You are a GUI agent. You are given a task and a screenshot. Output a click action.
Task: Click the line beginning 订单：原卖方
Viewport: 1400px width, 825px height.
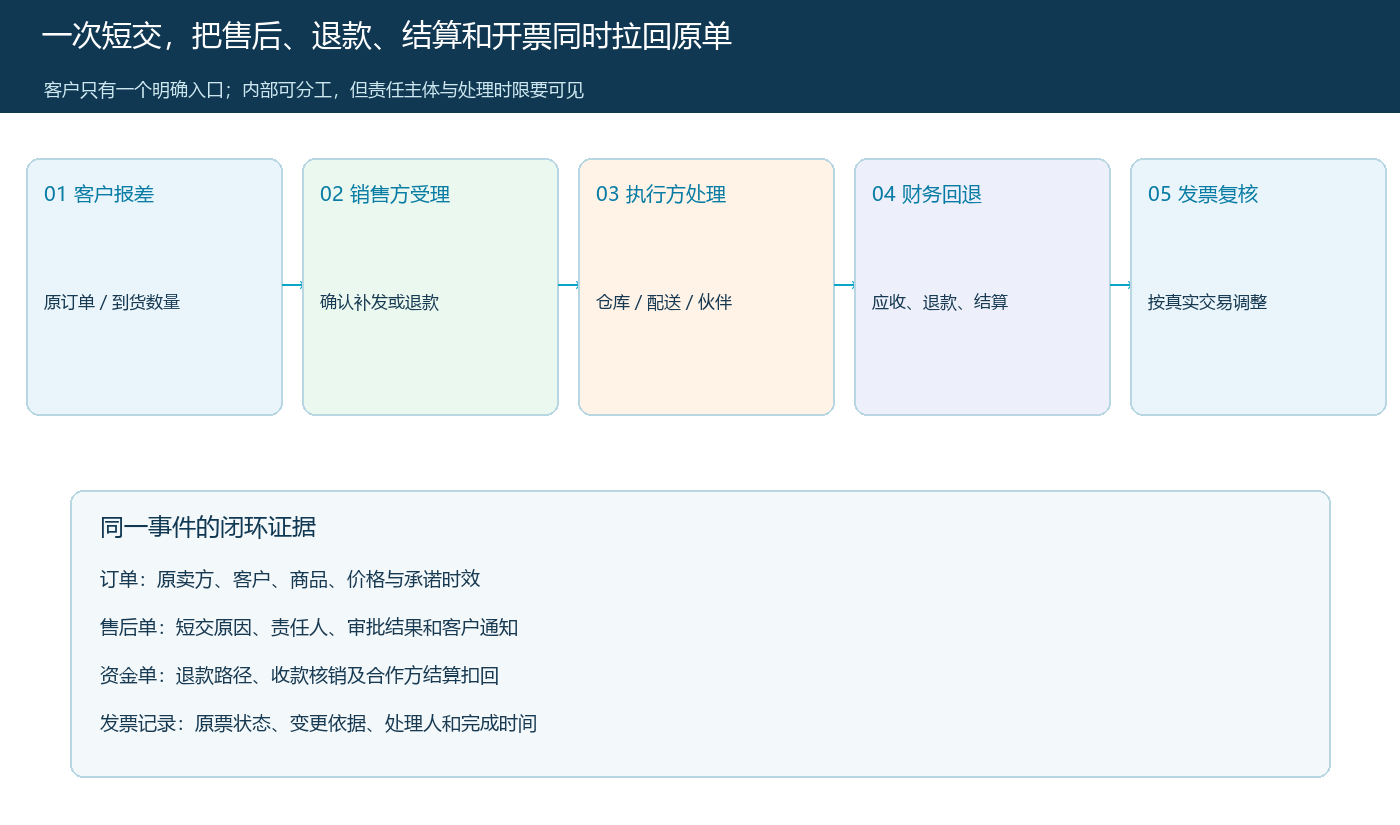pos(290,579)
